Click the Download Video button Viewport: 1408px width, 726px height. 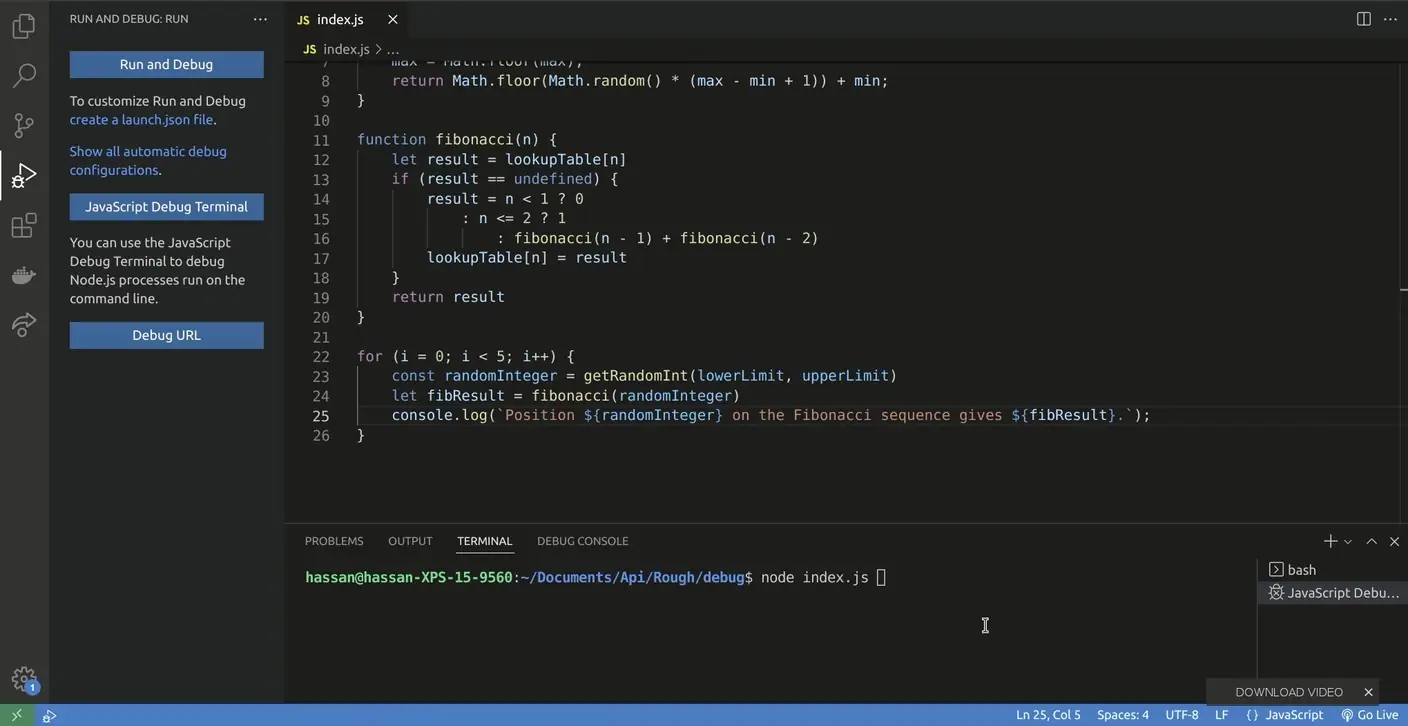[x=1288, y=692]
